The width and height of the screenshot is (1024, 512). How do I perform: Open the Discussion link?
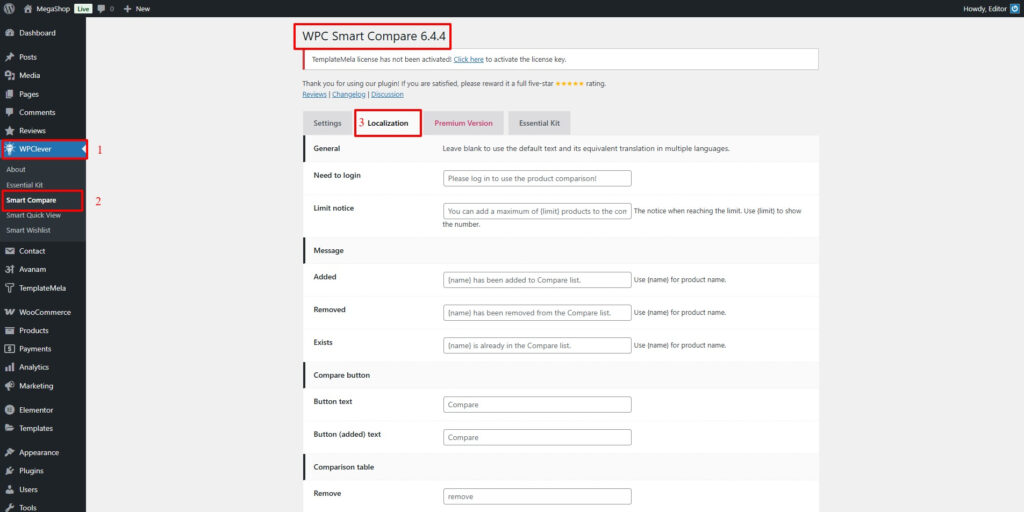(x=387, y=95)
